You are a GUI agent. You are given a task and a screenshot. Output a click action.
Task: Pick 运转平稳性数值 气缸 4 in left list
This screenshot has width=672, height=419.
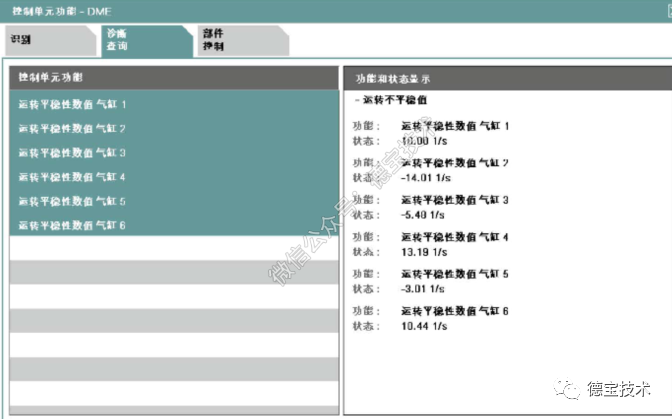[x=72, y=177]
